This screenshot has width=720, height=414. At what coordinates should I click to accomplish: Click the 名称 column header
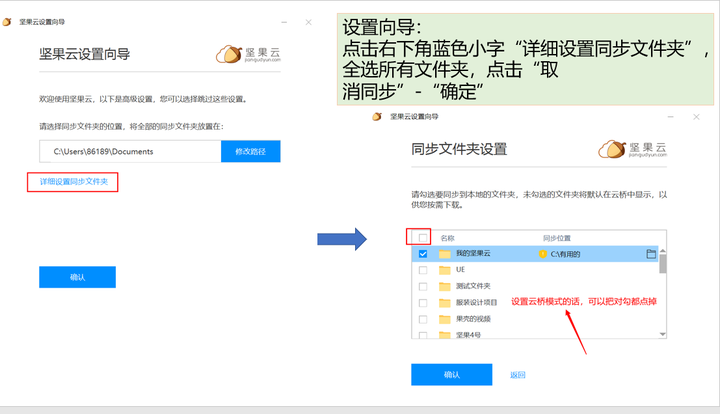pos(447,238)
